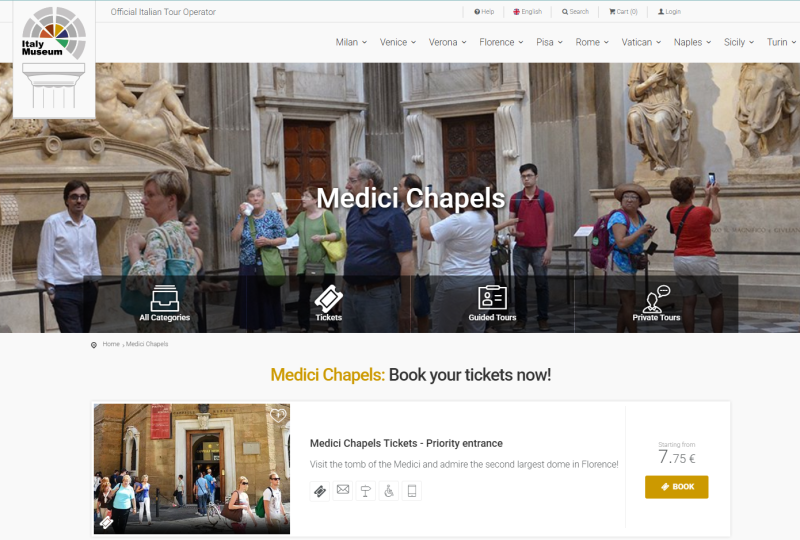The height and width of the screenshot is (540, 800).
Task: Open the Vatican menu item
Action: click(641, 42)
